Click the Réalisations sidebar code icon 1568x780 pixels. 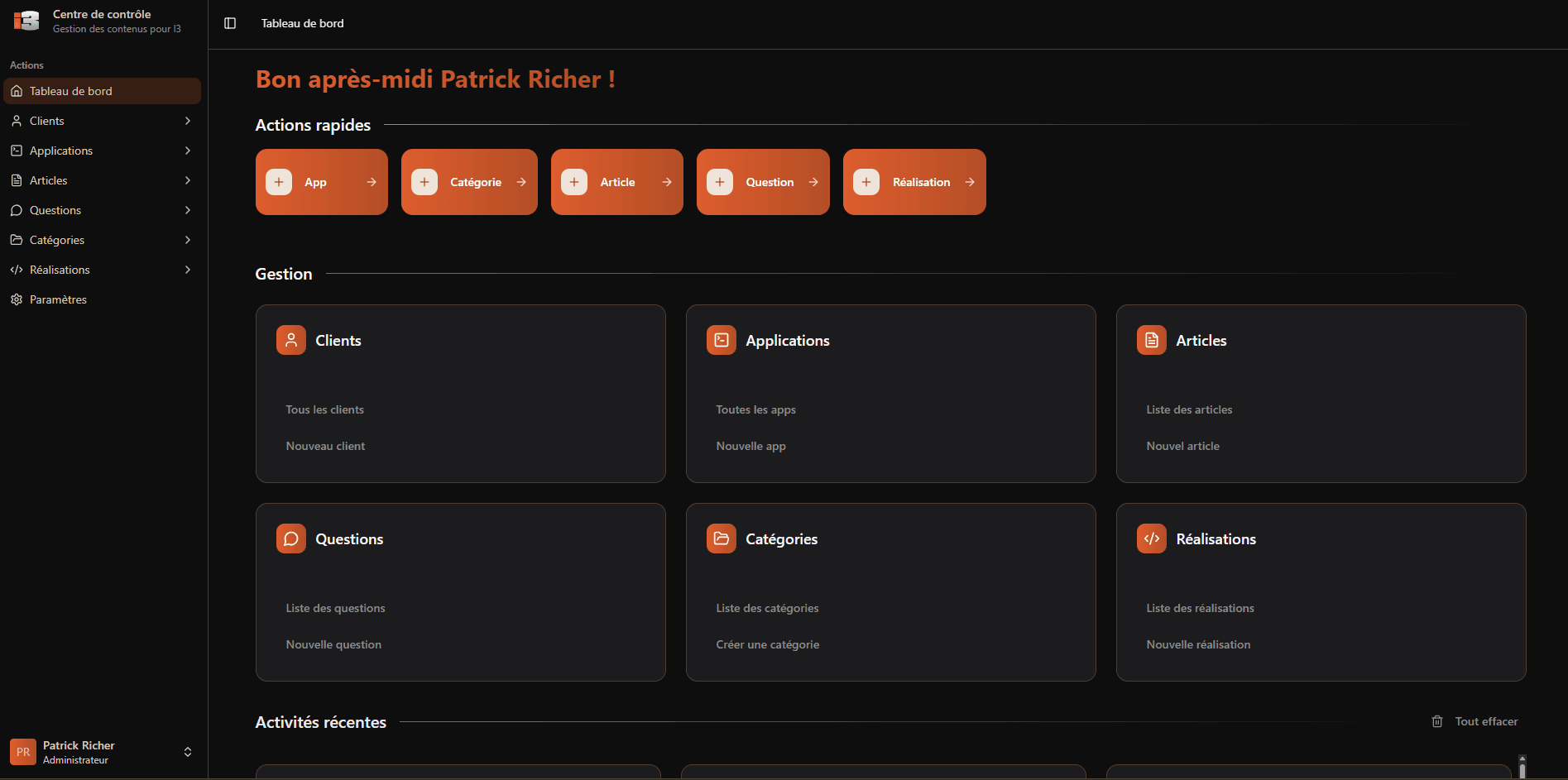(17, 270)
